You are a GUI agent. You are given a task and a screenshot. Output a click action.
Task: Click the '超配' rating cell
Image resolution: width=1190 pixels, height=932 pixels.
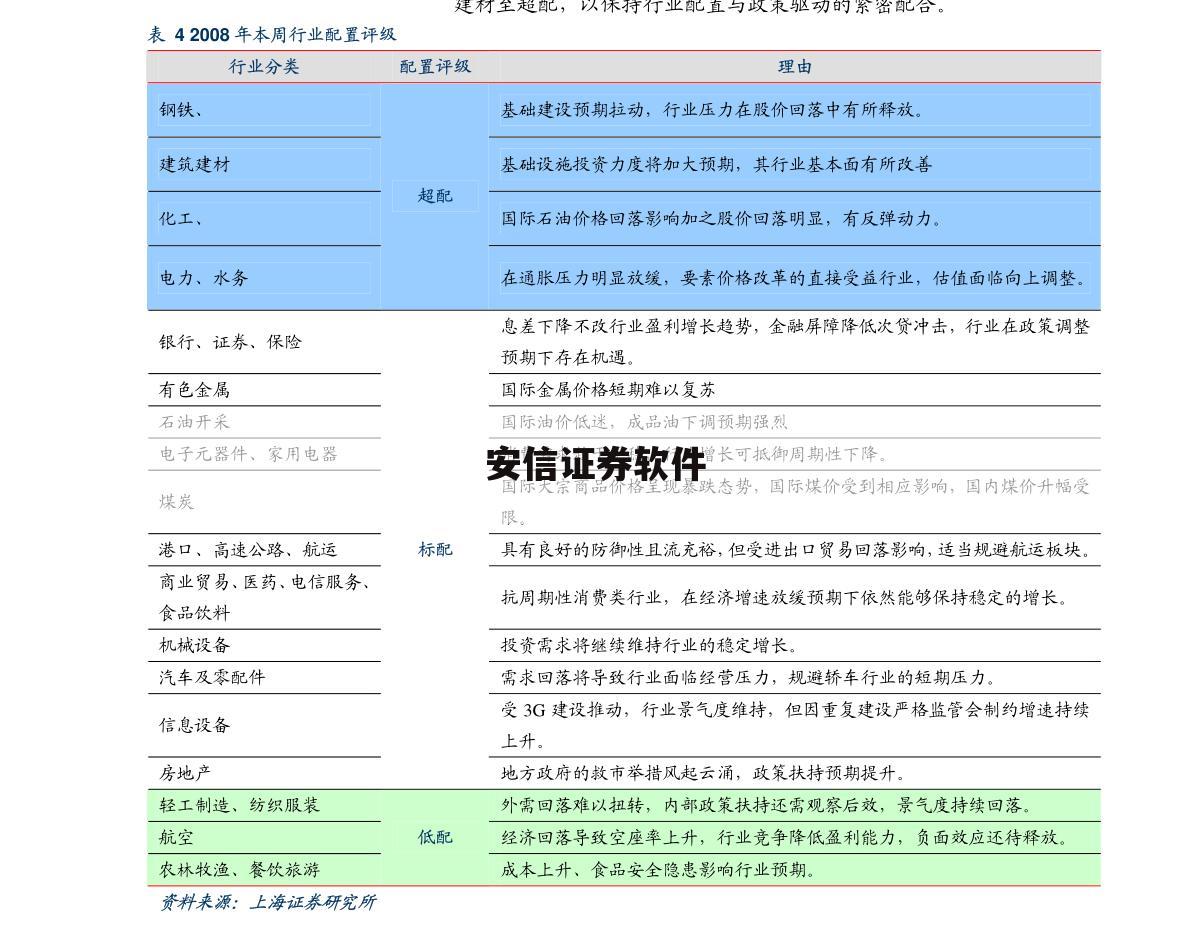[x=435, y=196]
